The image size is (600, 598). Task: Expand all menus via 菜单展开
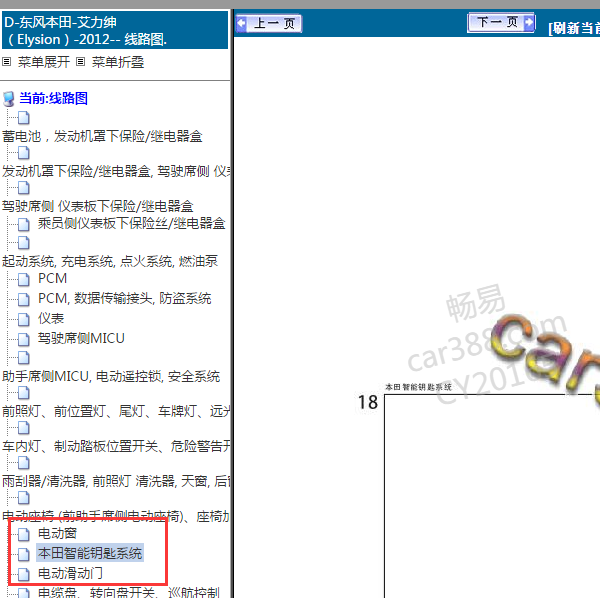click(x=44, y=62)
